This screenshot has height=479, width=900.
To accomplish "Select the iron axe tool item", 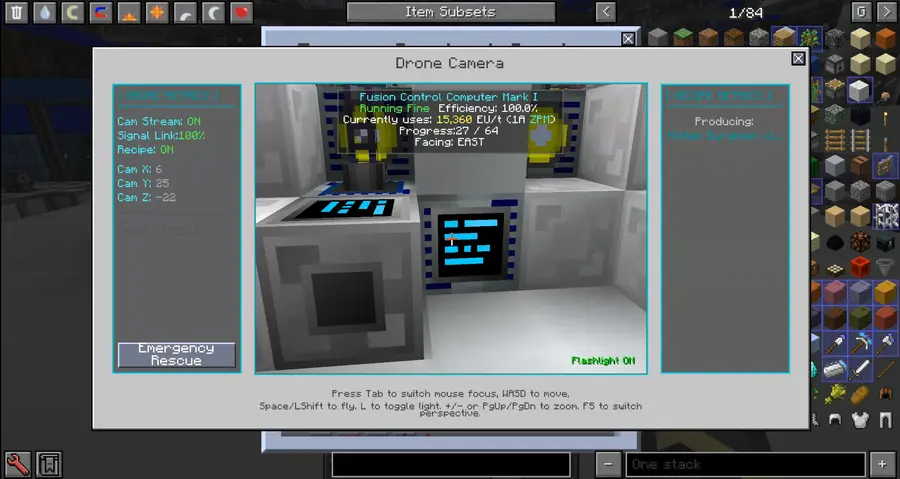I will pos(886,343).
